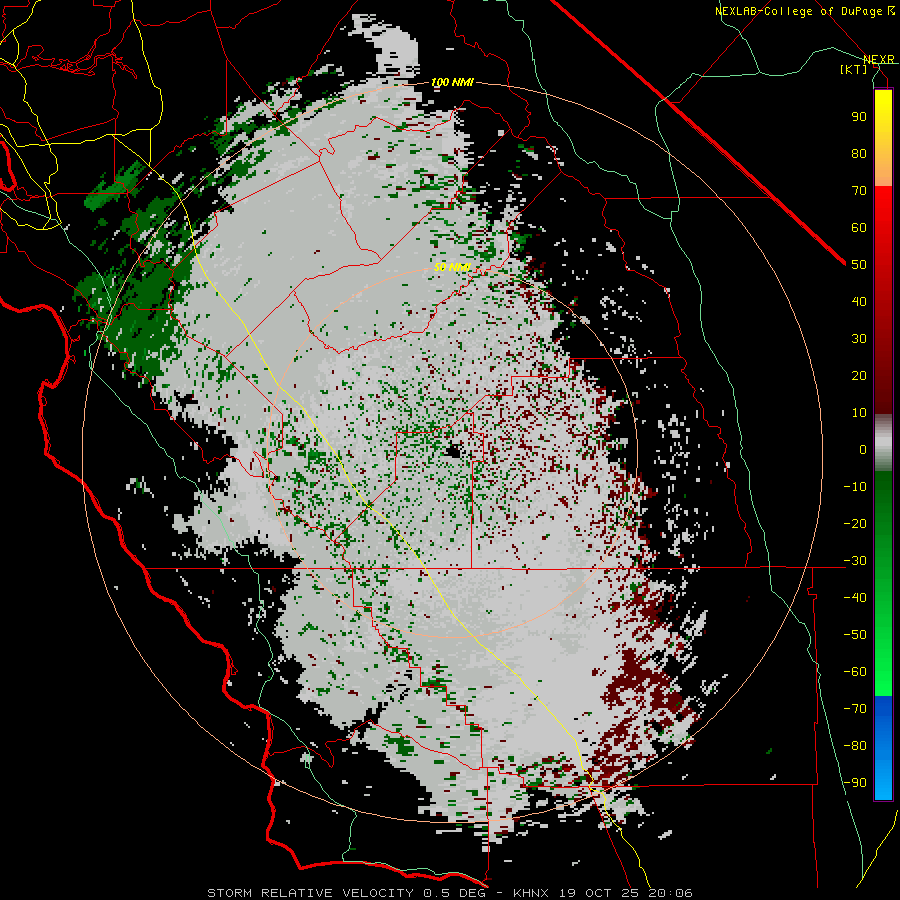This screenshot has height=900, width=900.
Task: Click the 50 NMI range ring label
Action: point(452,267)
